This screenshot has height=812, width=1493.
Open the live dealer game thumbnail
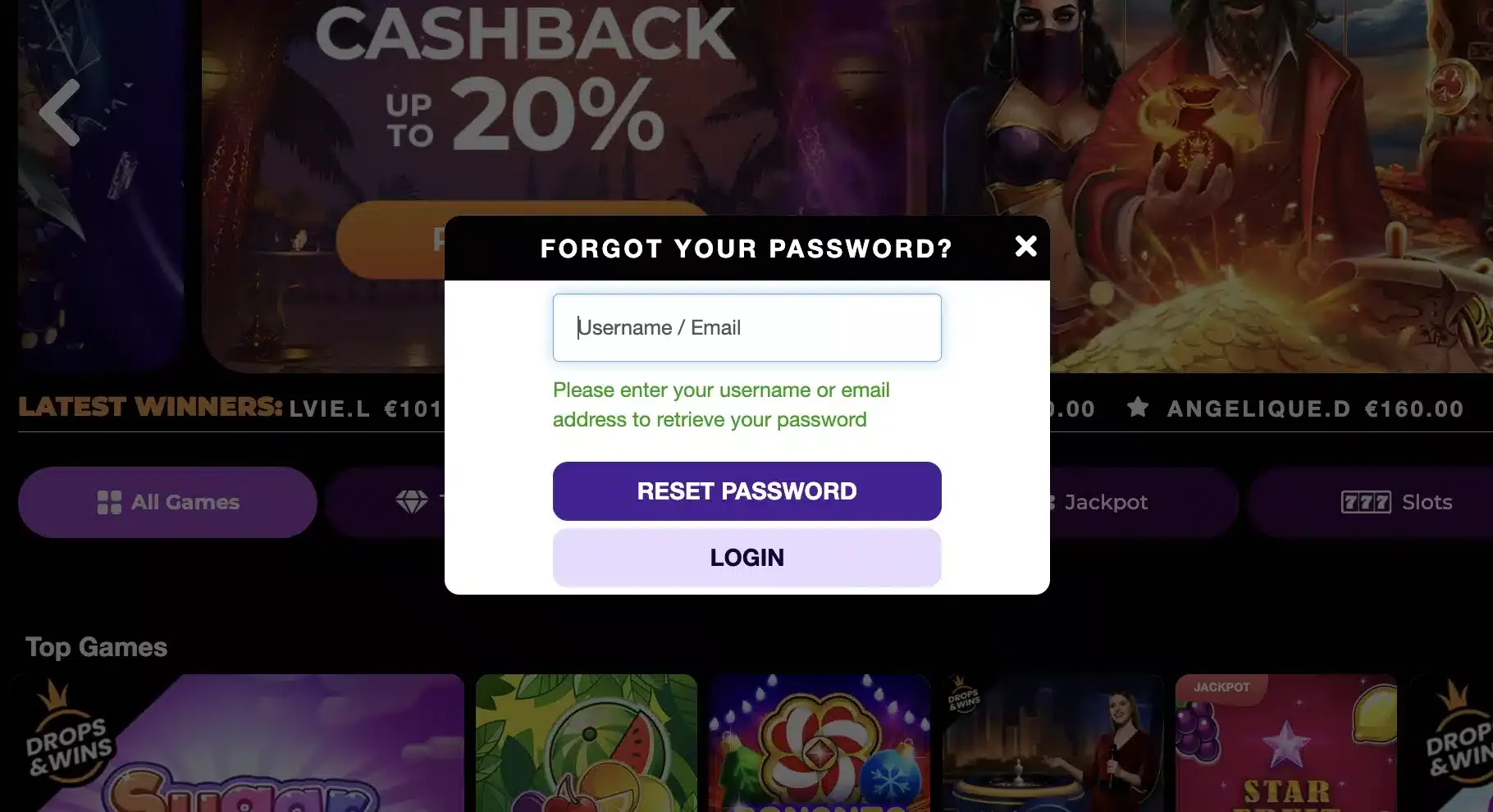(x=1053, y=743)
